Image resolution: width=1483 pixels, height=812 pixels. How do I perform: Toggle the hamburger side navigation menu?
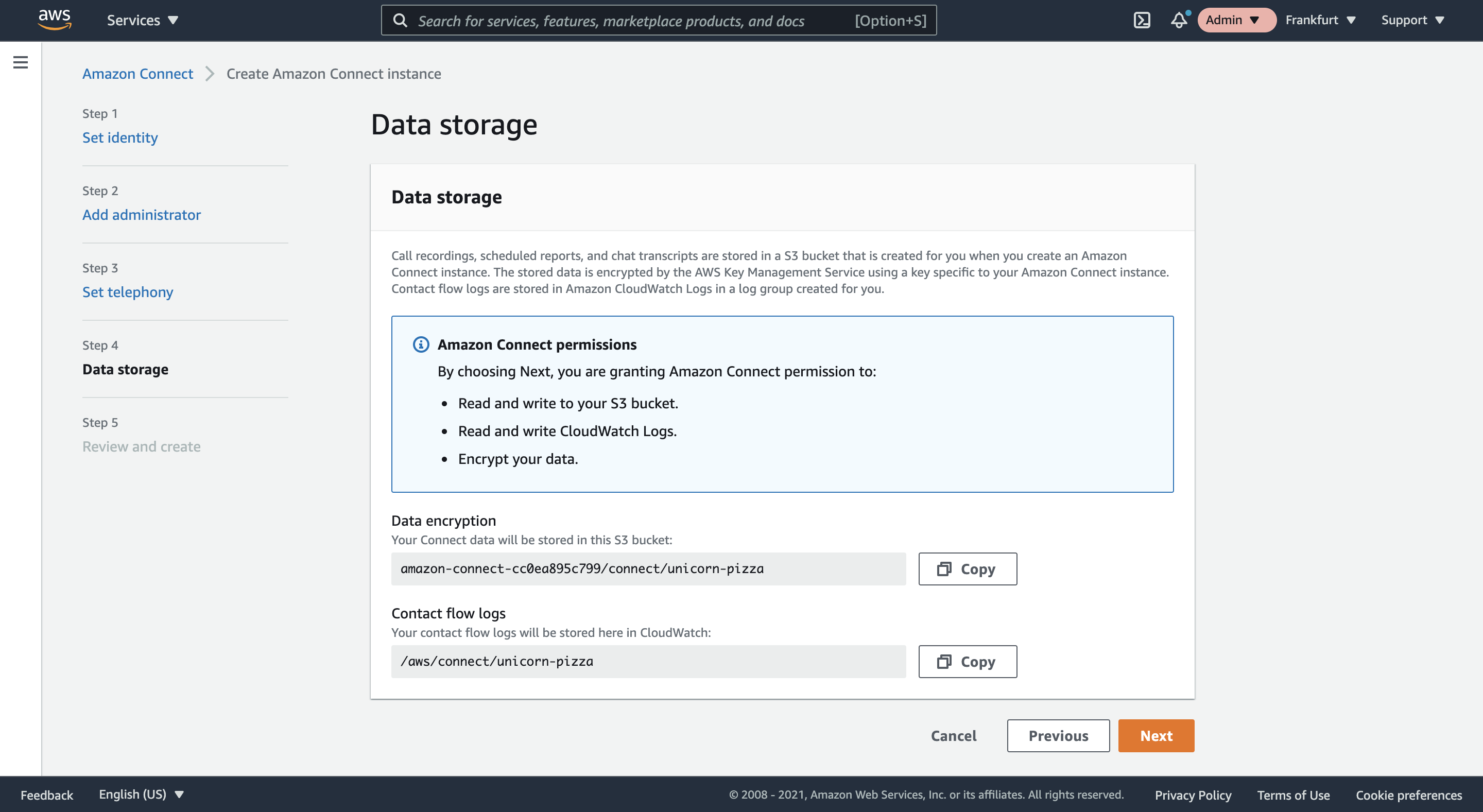pyautogui.click(x=20, y=62)
